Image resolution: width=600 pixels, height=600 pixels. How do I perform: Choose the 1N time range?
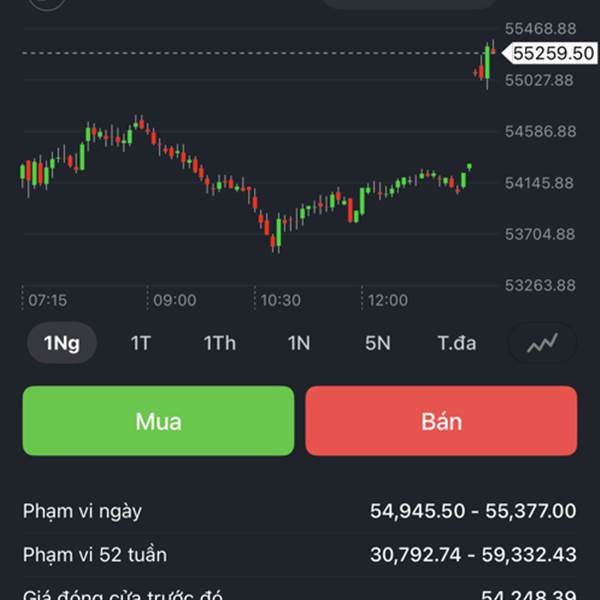click(299, 343)
